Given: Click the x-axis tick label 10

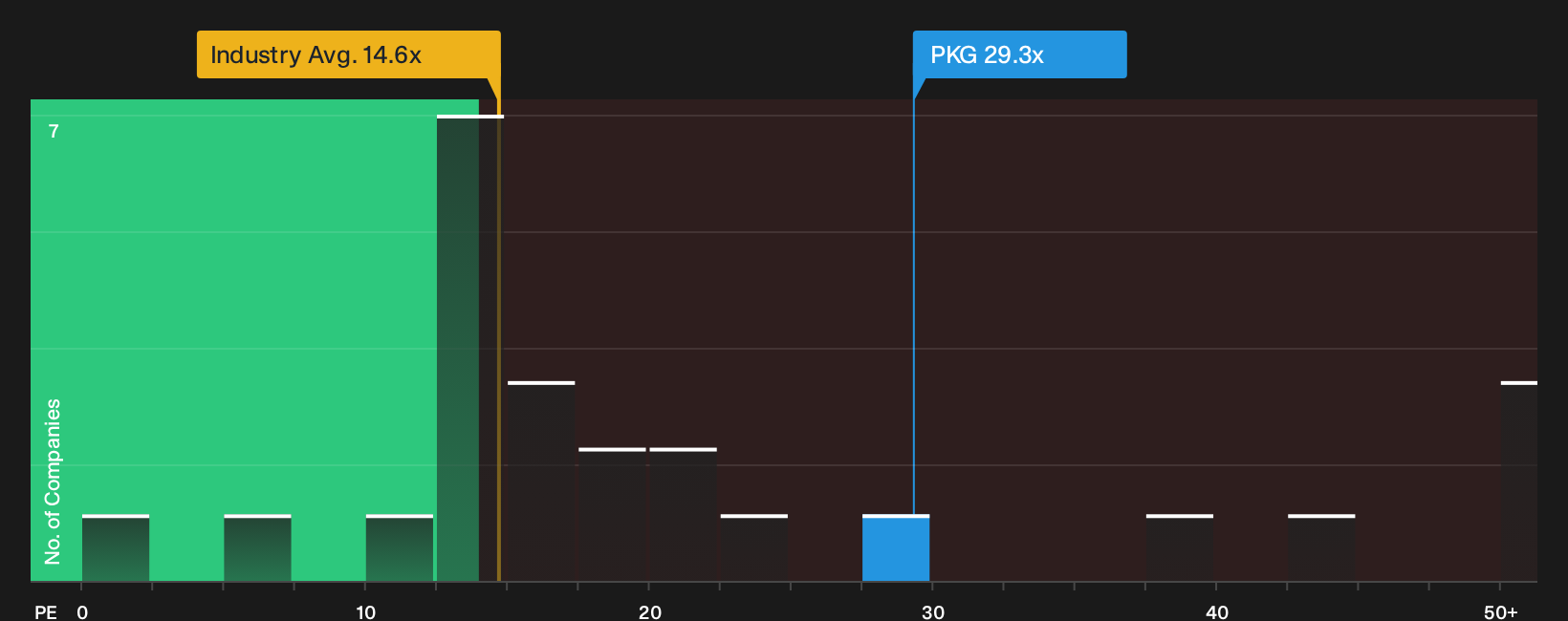Looking at the screenshot, I should 366,611.
